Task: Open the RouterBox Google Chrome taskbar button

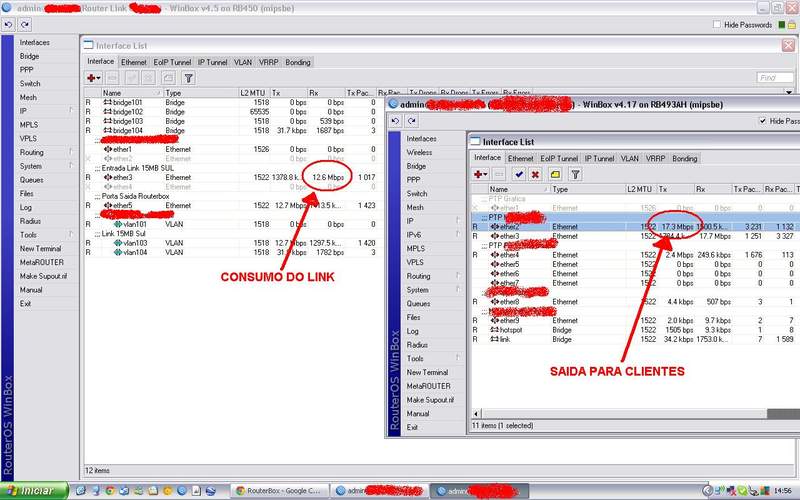Action: (x=280, y=491)
